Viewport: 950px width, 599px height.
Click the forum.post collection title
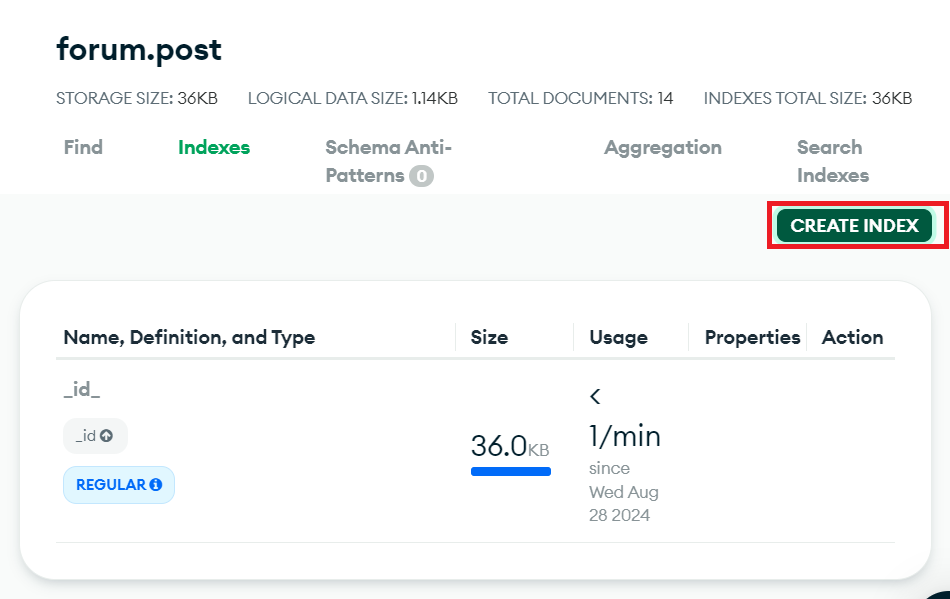click(139, 49)
